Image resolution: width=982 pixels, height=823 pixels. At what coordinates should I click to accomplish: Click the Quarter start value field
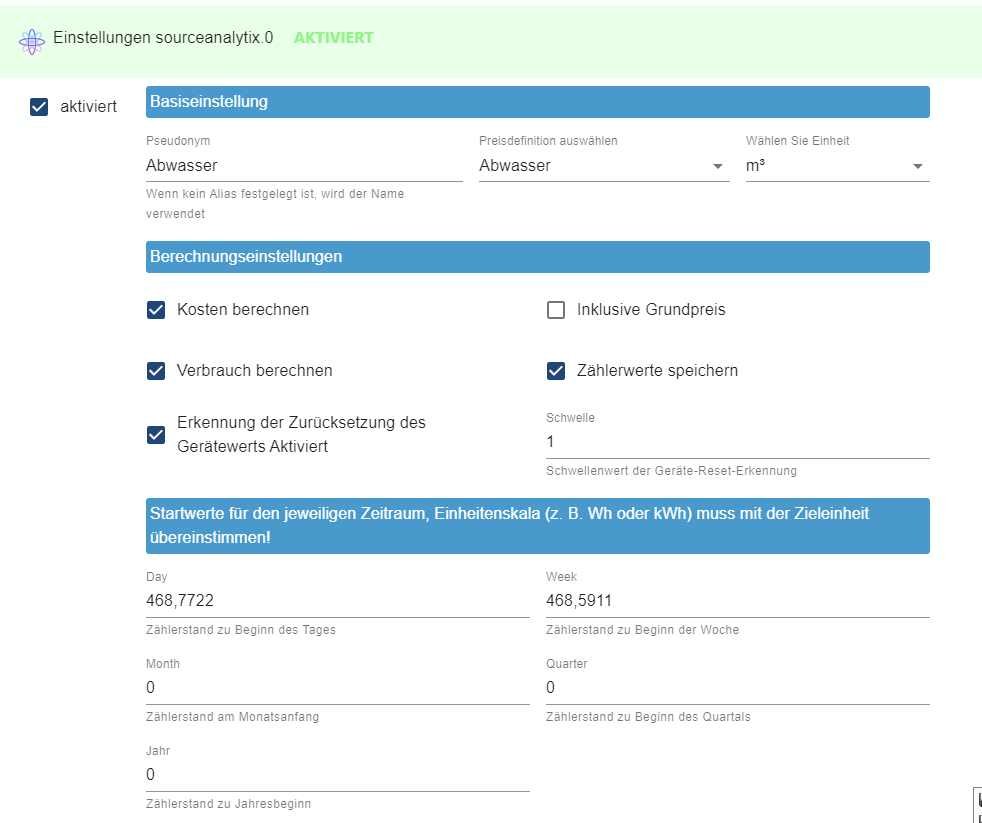pos(738,688)
